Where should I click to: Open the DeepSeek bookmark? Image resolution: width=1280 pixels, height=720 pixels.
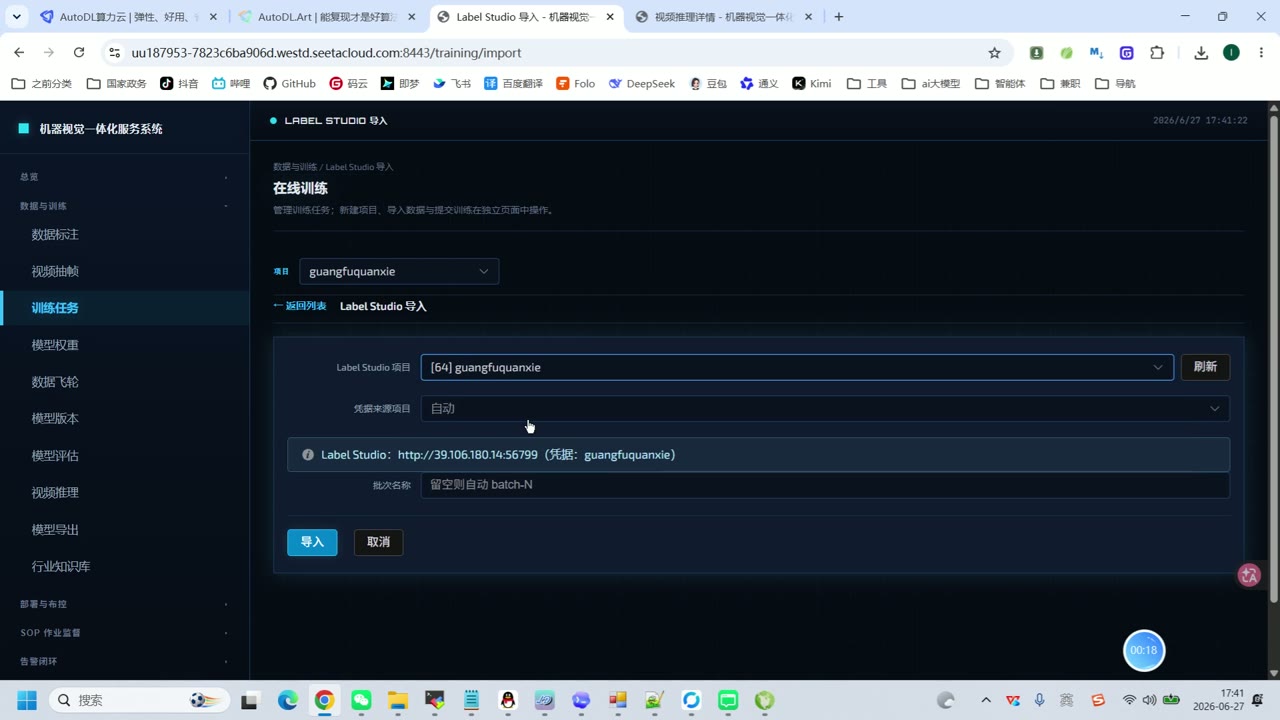tap(641, 84)
